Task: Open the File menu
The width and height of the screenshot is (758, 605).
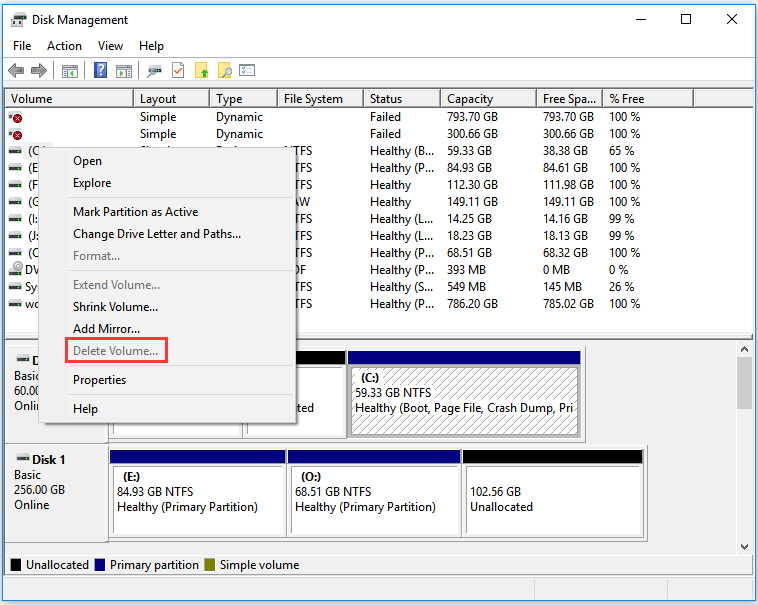Action: pos(22,46)
